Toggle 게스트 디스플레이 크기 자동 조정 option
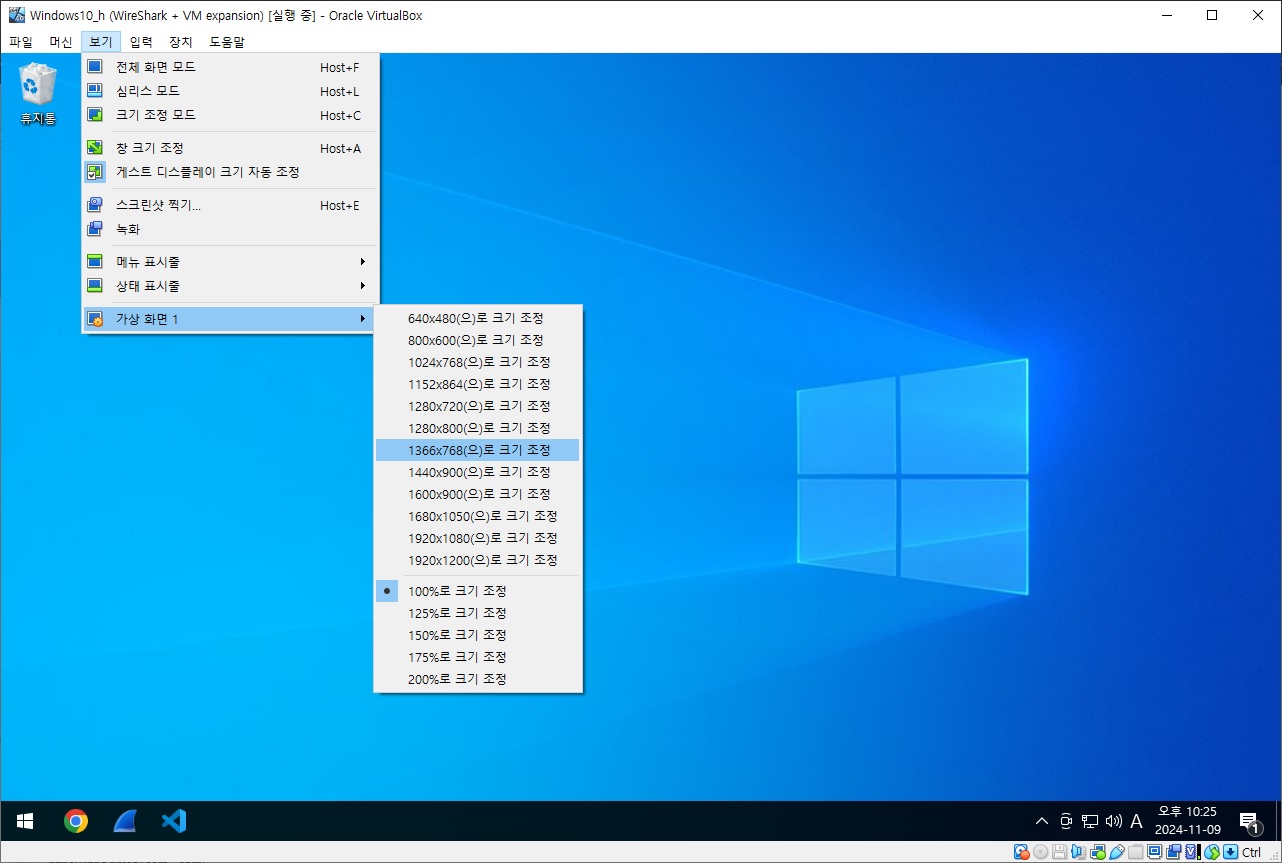The height and width of the screenshot is (863, 1282). click(x=230, y=172)
